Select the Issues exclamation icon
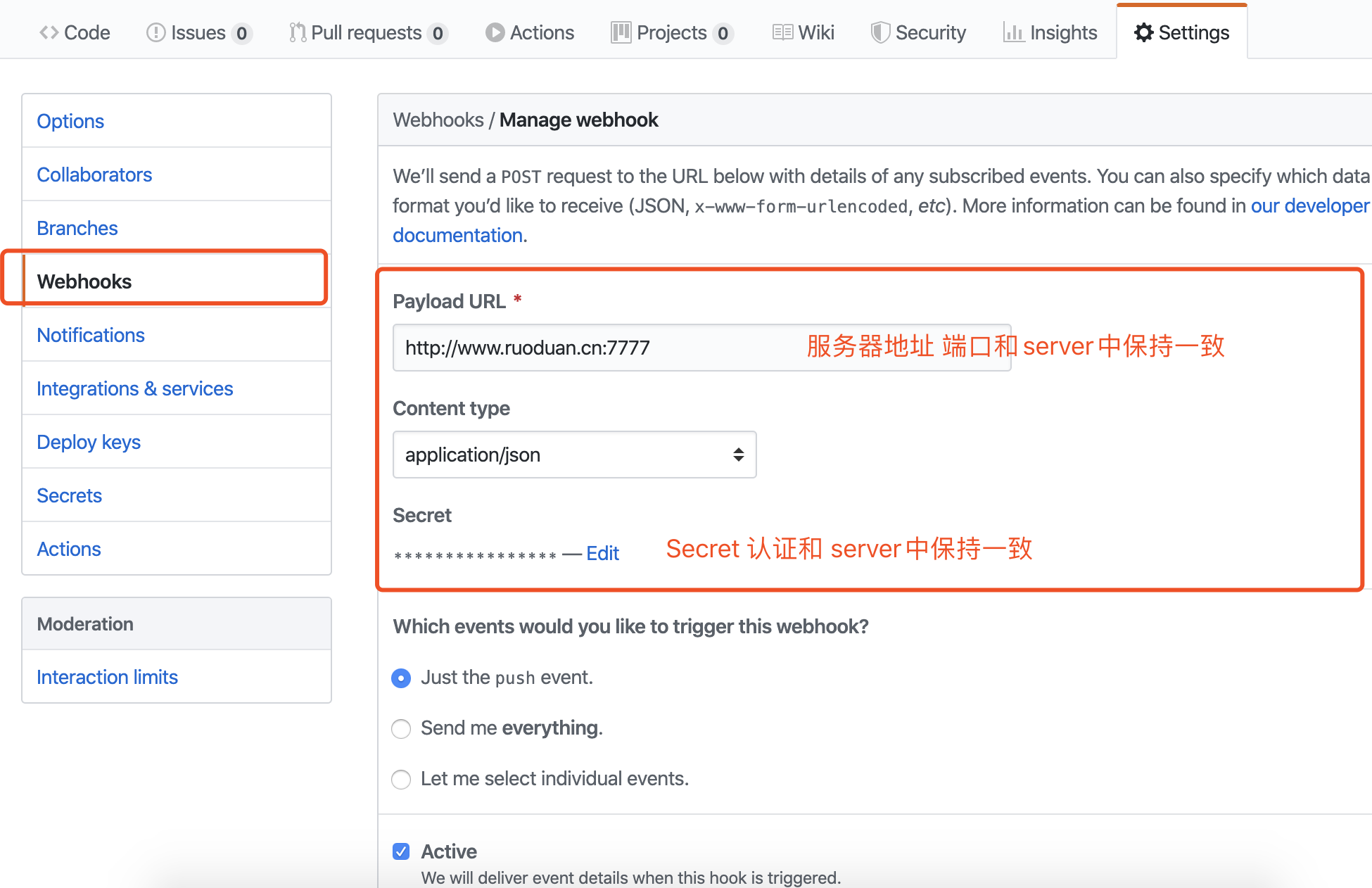 (x=155, y=32)
